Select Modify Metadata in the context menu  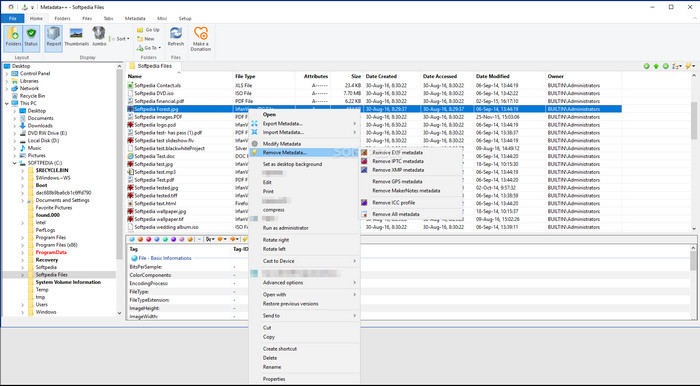pyautogui.click(x=304, y=144)
